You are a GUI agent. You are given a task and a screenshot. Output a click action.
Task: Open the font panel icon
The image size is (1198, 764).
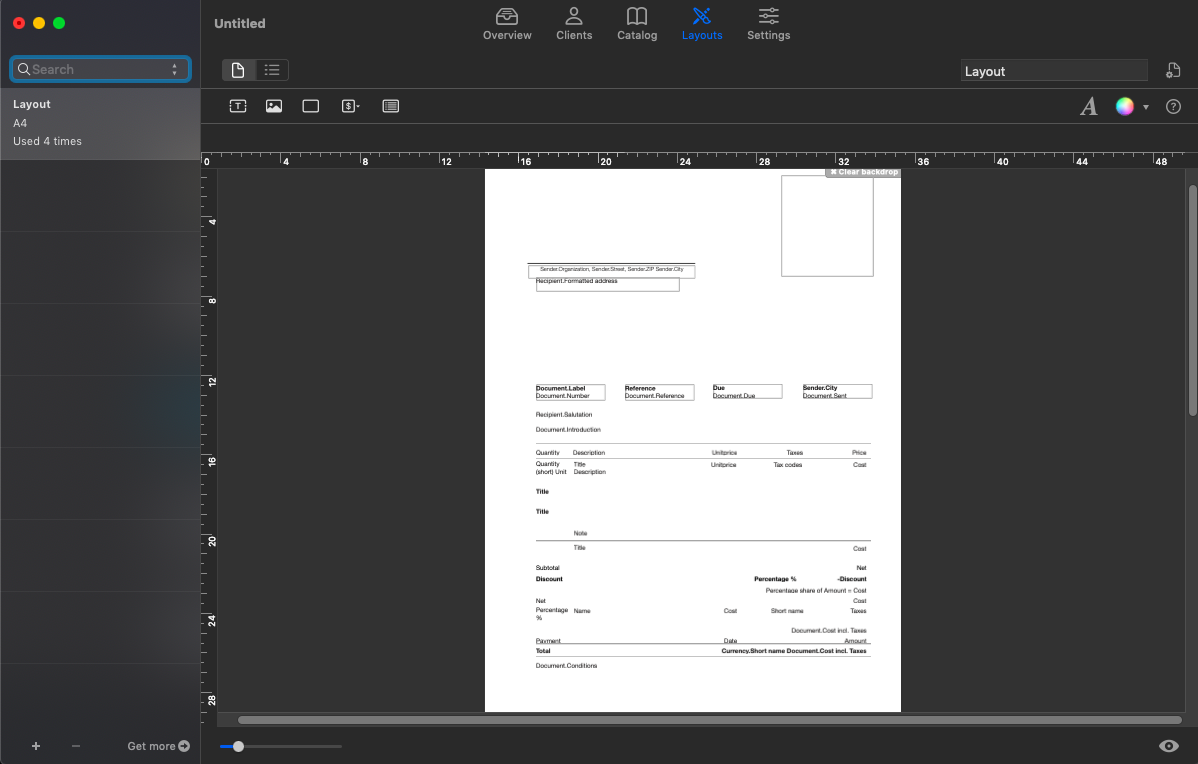pos(1089,106)
